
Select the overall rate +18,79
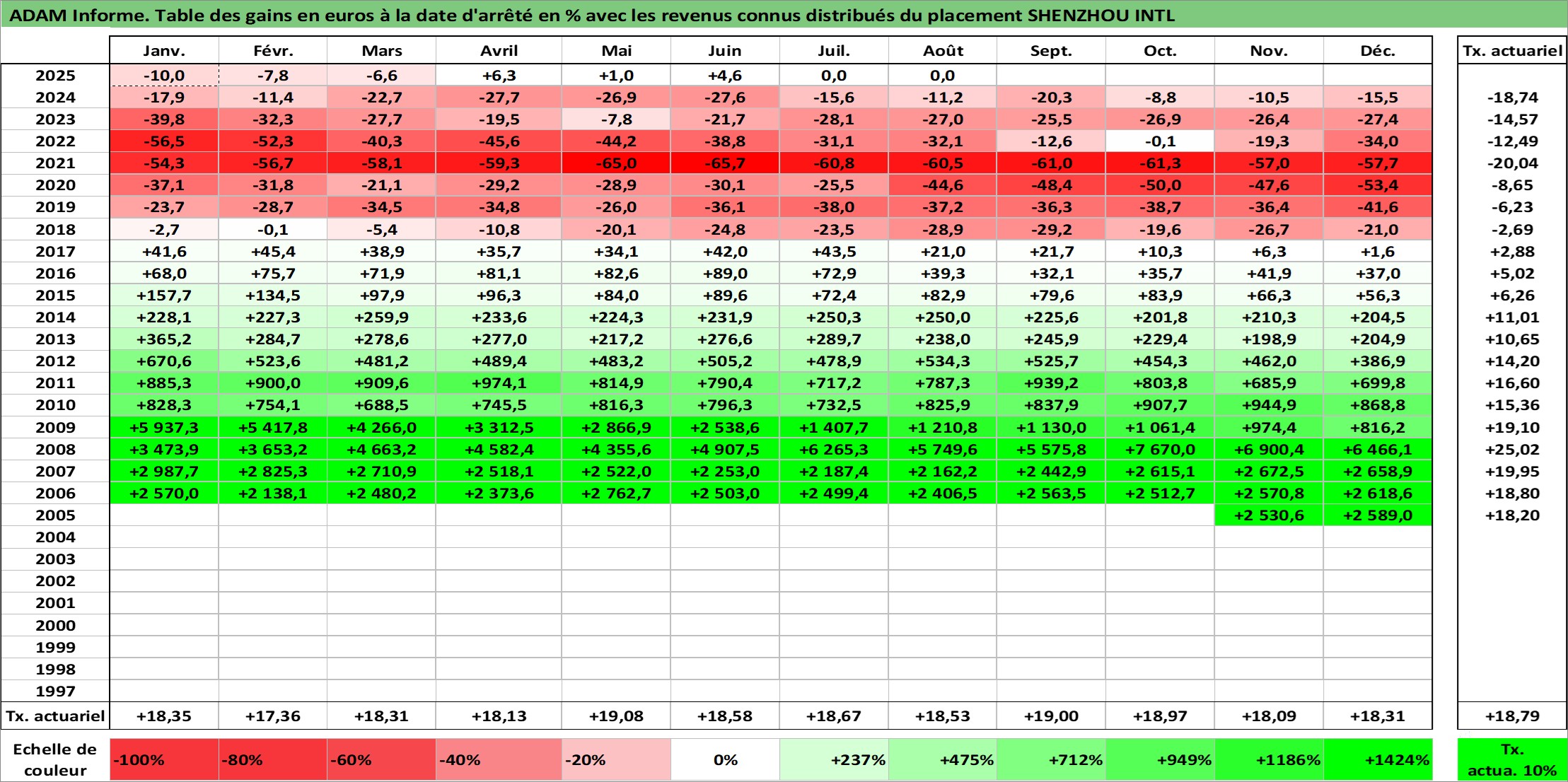tap(1512, 716)
